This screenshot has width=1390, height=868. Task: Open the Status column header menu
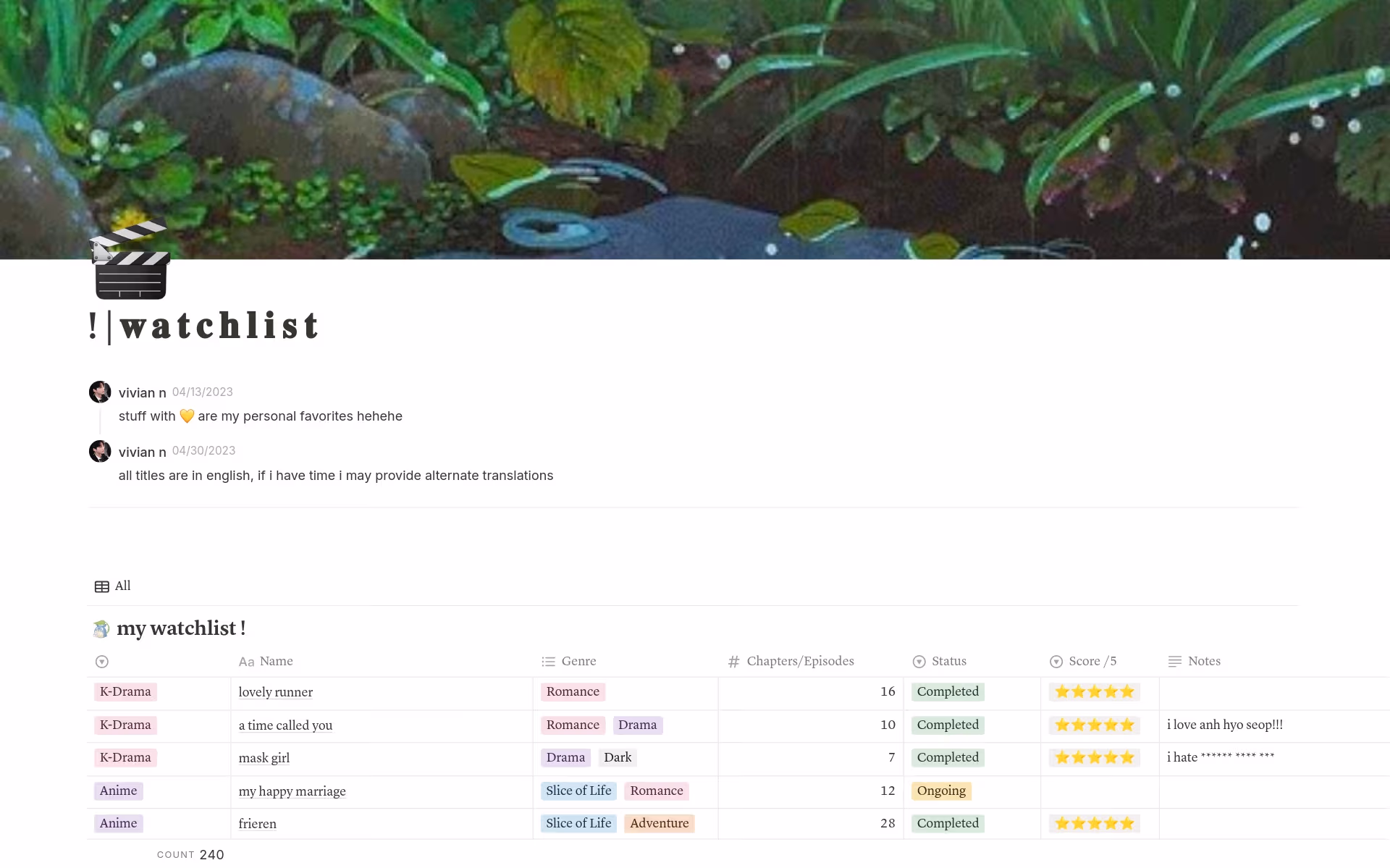tap(948, 662)
